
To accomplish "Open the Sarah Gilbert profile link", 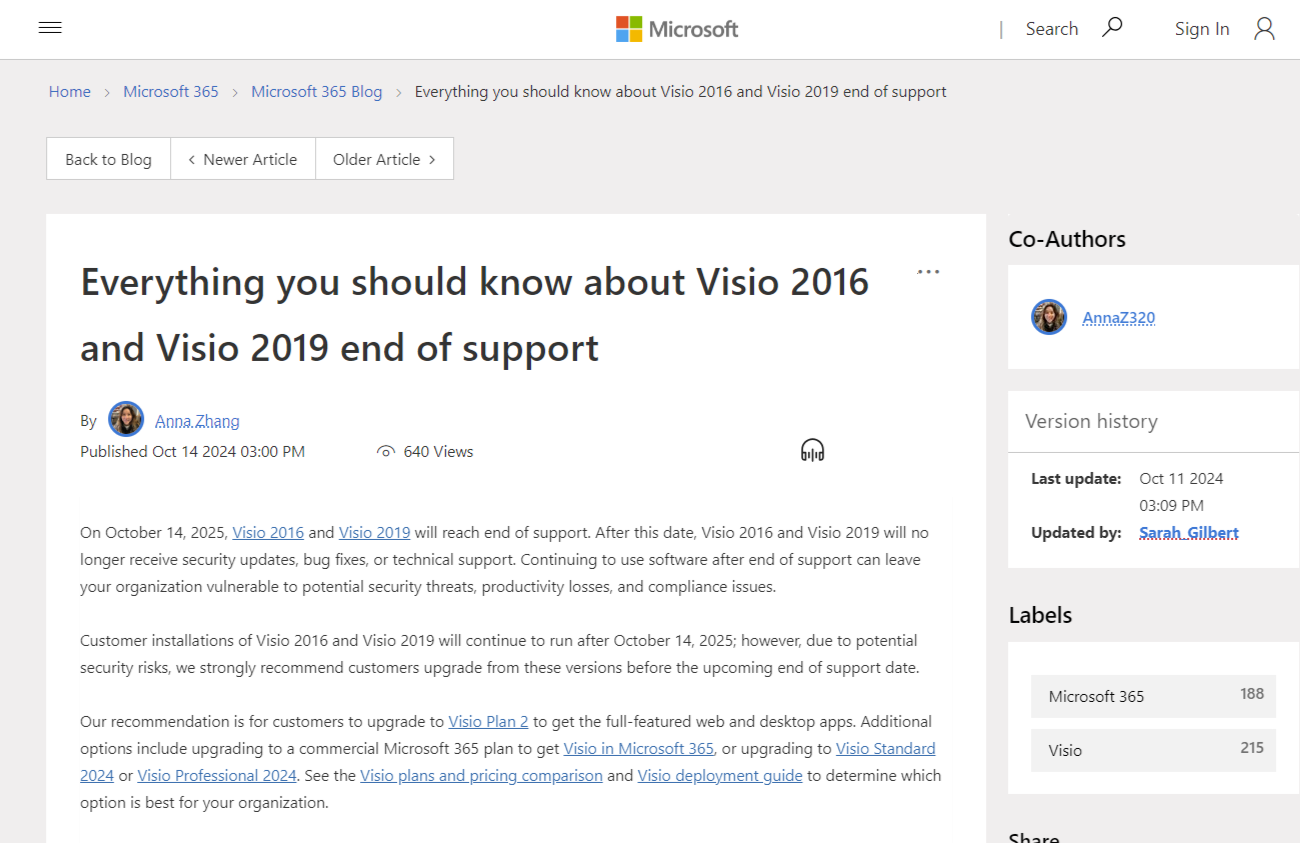I will (1188, 532).
